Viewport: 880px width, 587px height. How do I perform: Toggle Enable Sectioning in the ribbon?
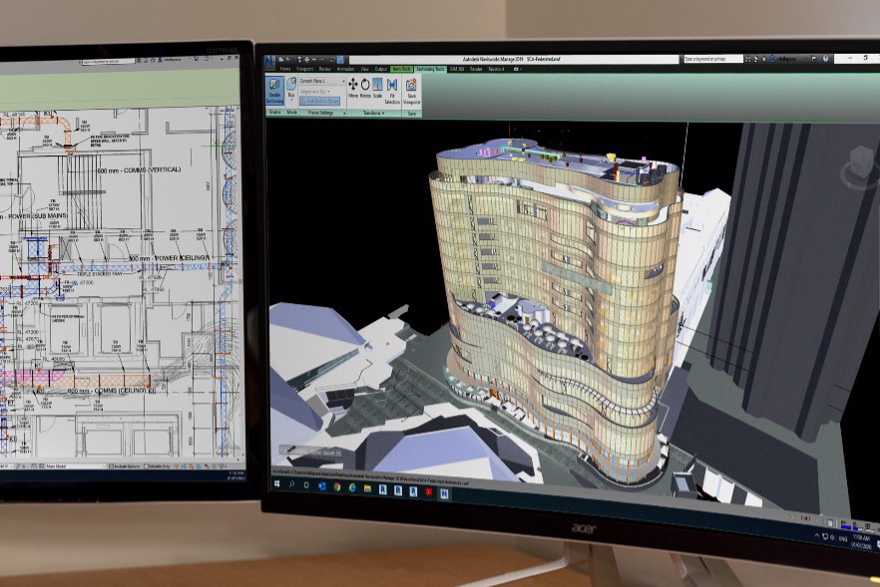(275, 92)
